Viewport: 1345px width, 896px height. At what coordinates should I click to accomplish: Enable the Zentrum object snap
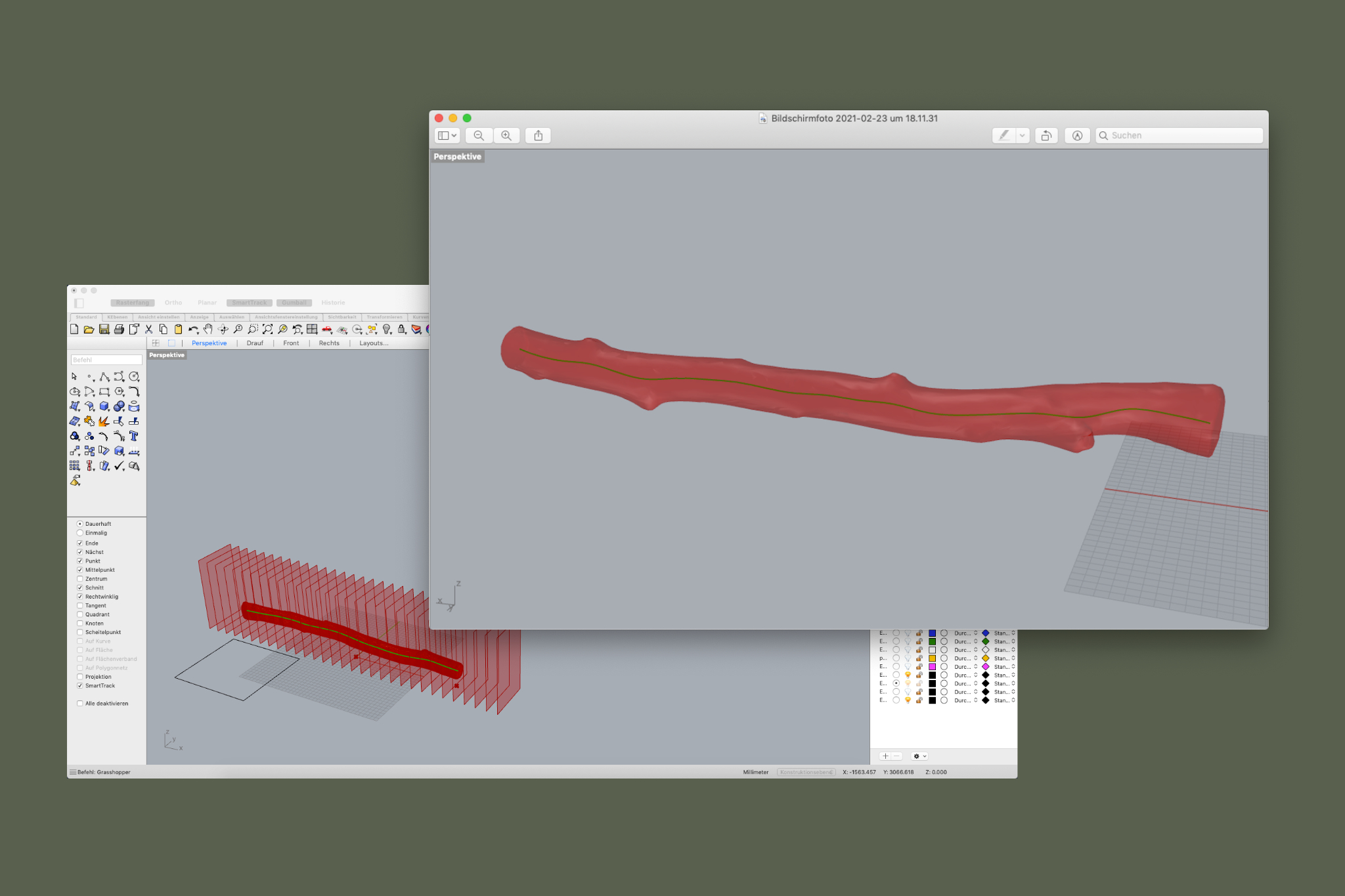[x=80, y=579]
